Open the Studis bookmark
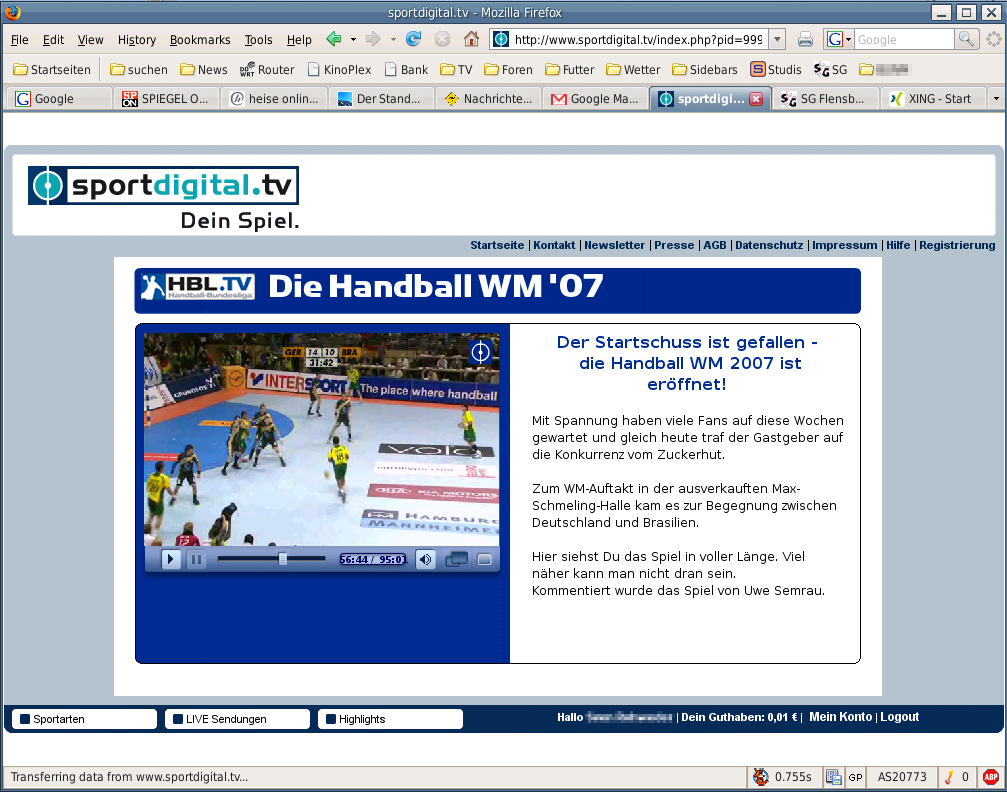The height and width of the screenshot is (792, 1007). pos(776,69)
